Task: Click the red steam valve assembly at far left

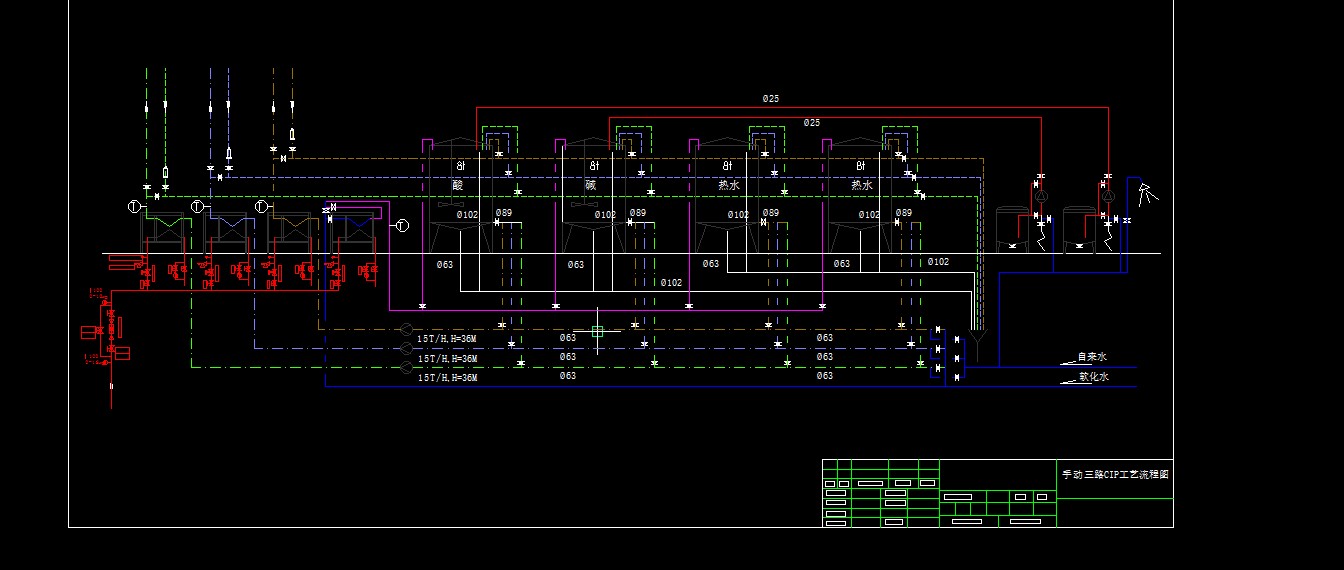Action: coord(106,328)
